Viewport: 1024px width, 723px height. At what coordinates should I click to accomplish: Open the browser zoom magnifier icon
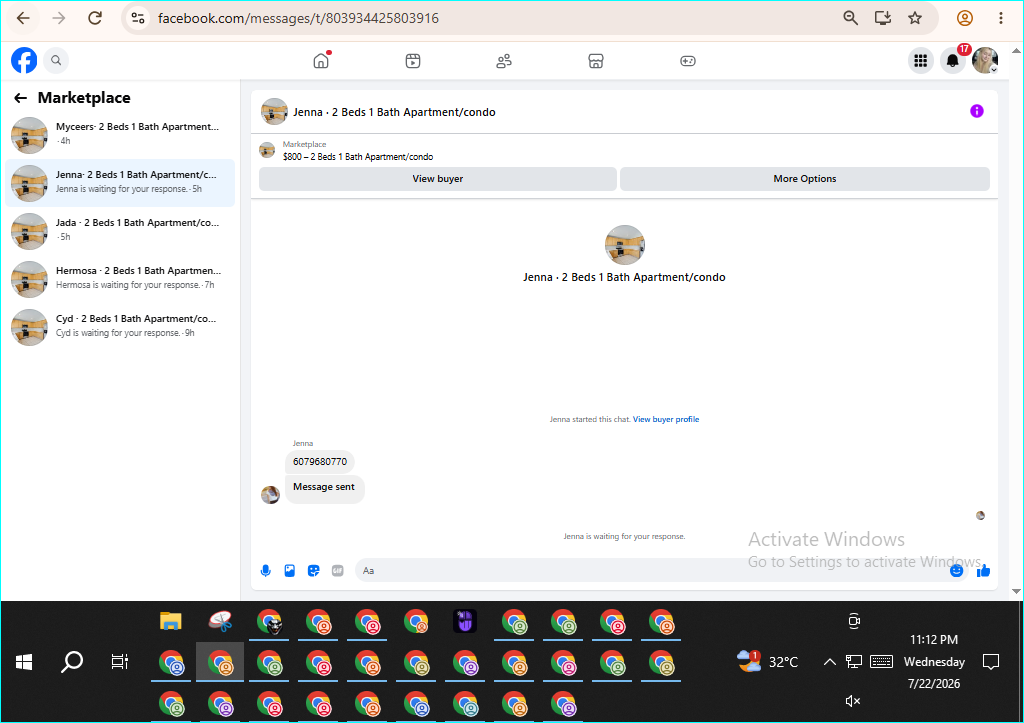pos(850,18)
